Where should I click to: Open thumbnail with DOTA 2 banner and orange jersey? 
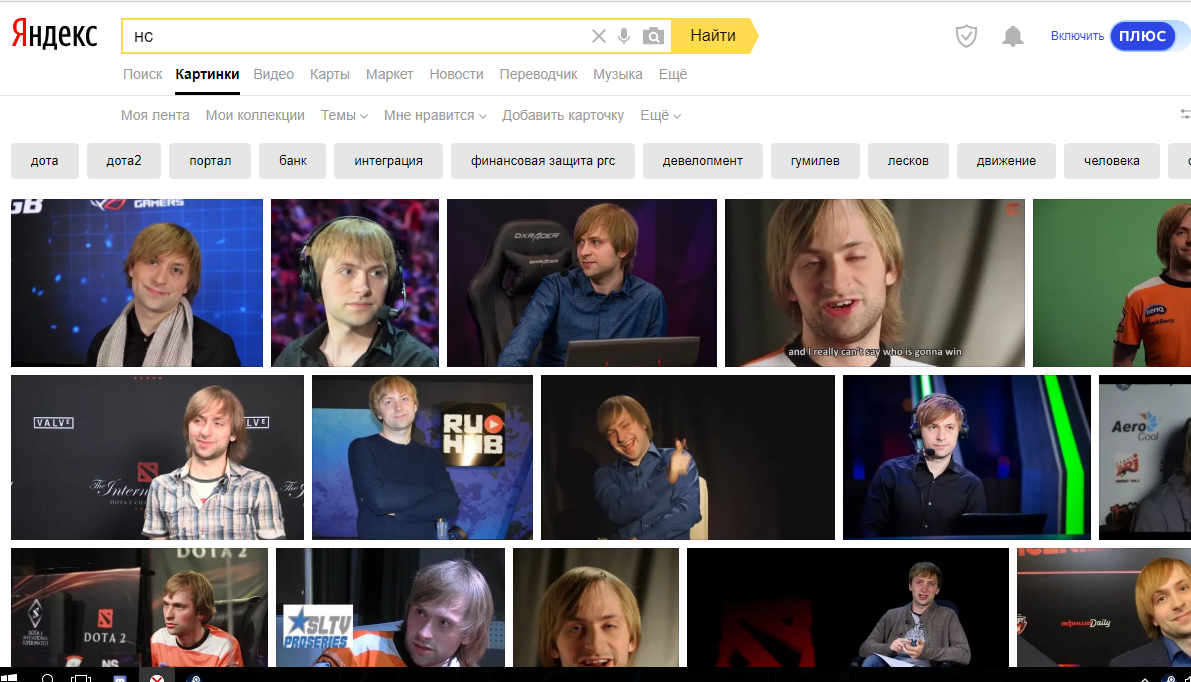[x=139, y=608]
